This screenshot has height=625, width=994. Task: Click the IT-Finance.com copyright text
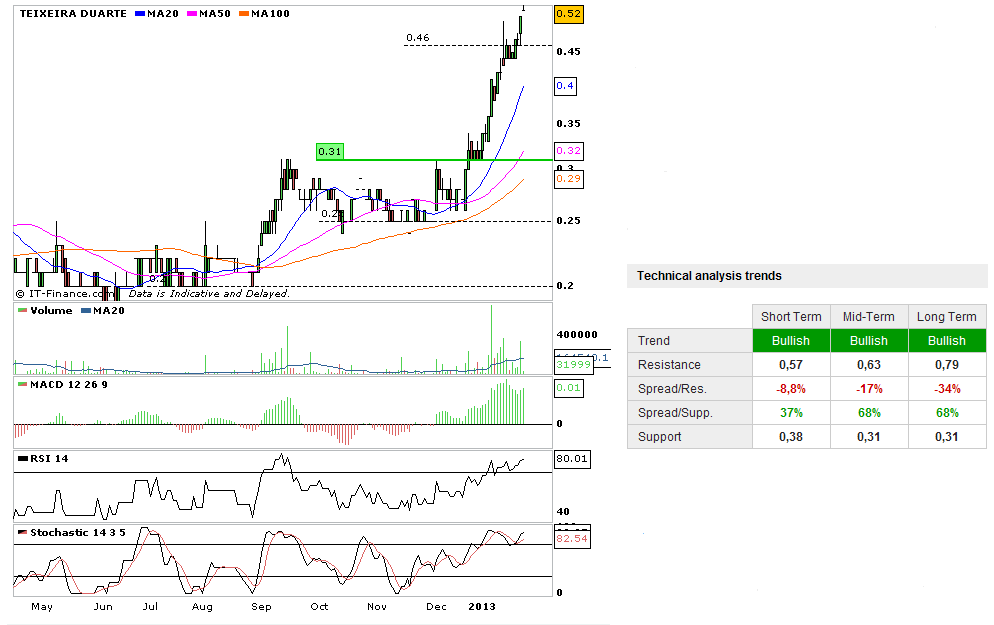point(64,293)
